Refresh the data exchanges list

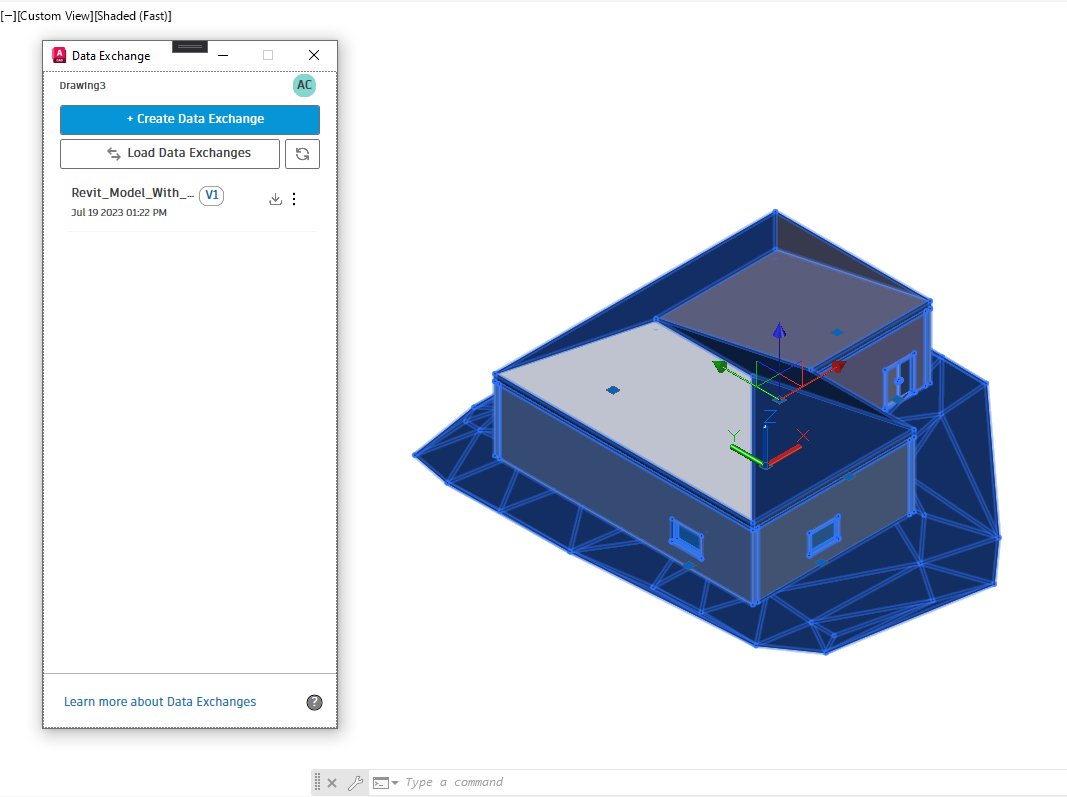click(x=302, y=154)
